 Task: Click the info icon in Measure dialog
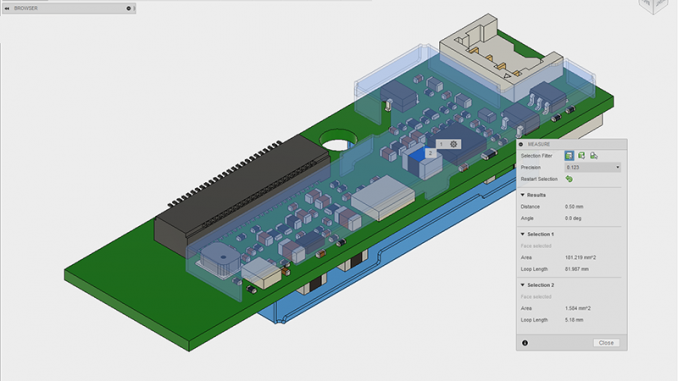[525, 343]
